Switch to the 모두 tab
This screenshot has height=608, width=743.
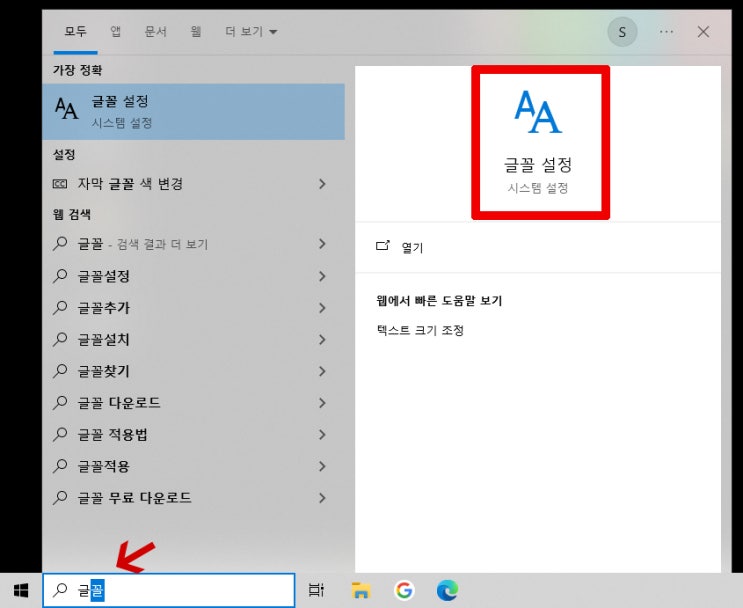(75, 32)
